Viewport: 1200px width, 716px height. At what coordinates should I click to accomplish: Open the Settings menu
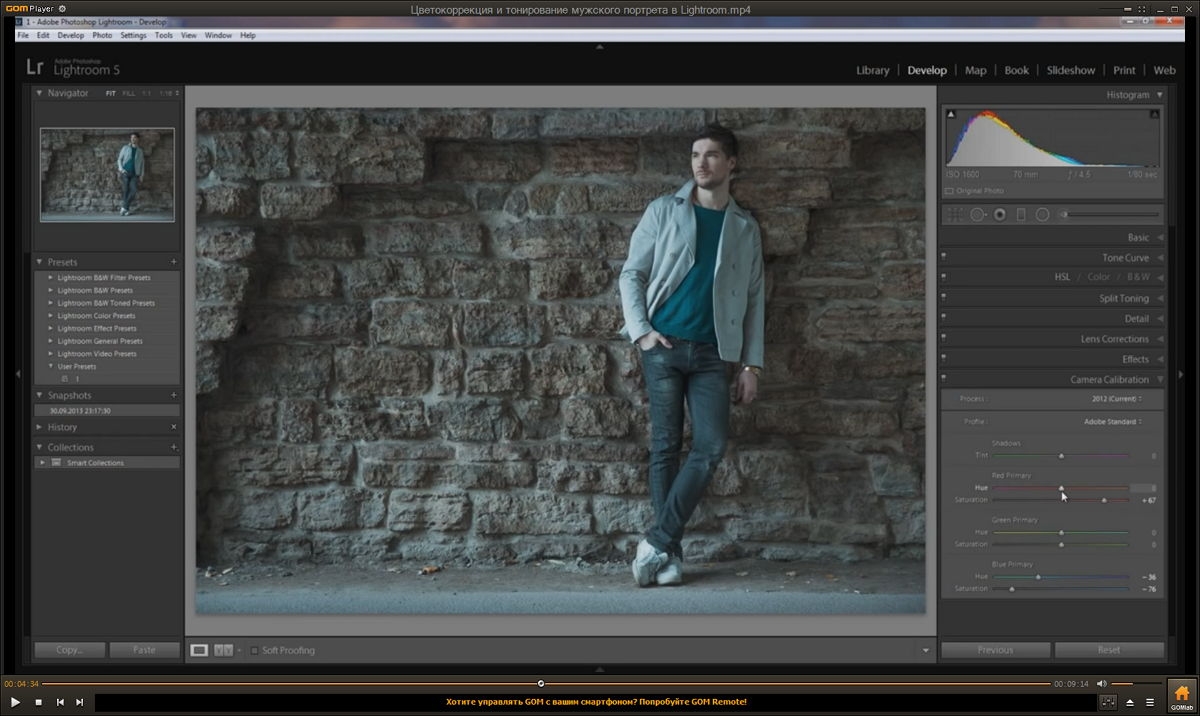coord(133,35)
